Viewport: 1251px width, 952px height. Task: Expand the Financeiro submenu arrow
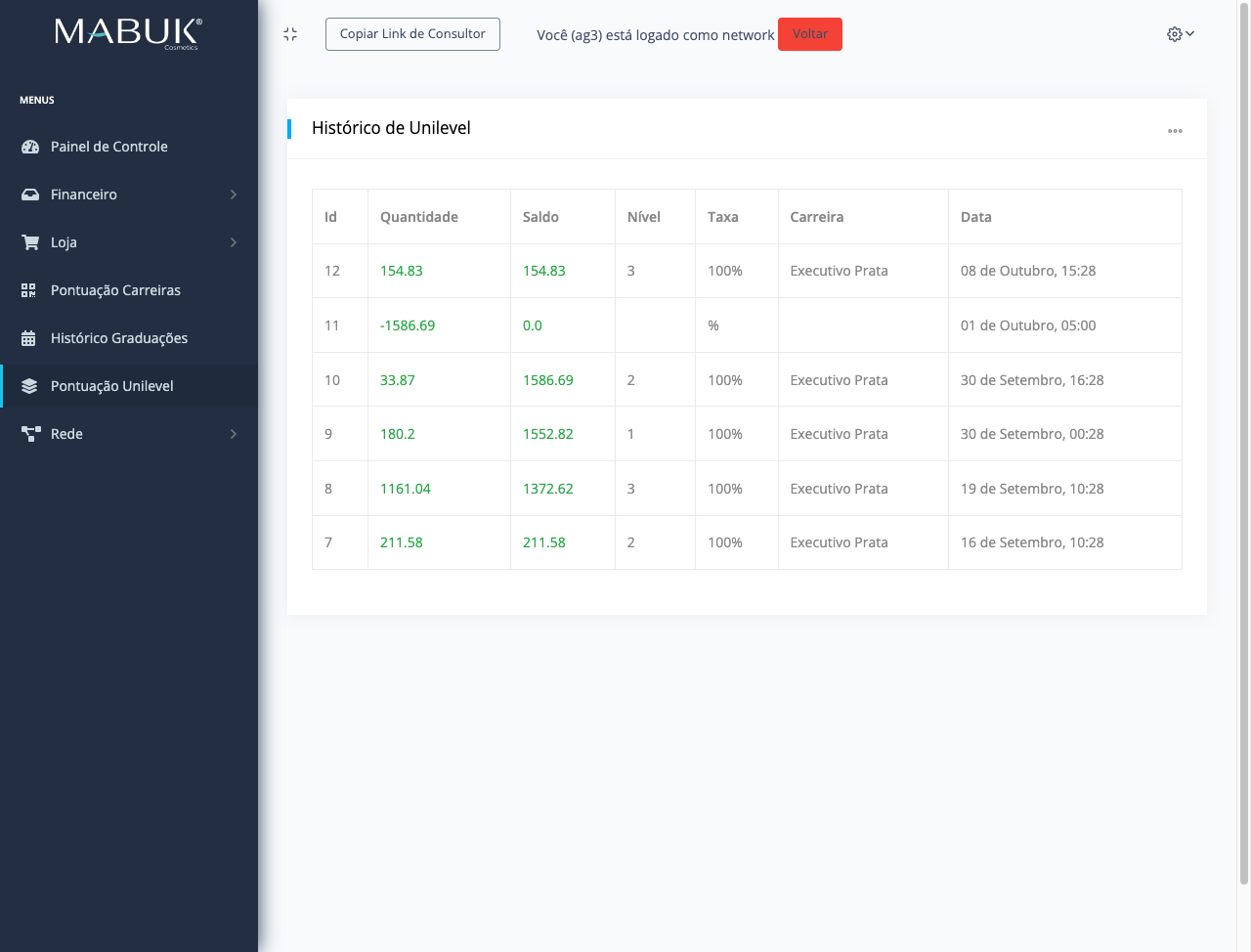pos(234,195)
